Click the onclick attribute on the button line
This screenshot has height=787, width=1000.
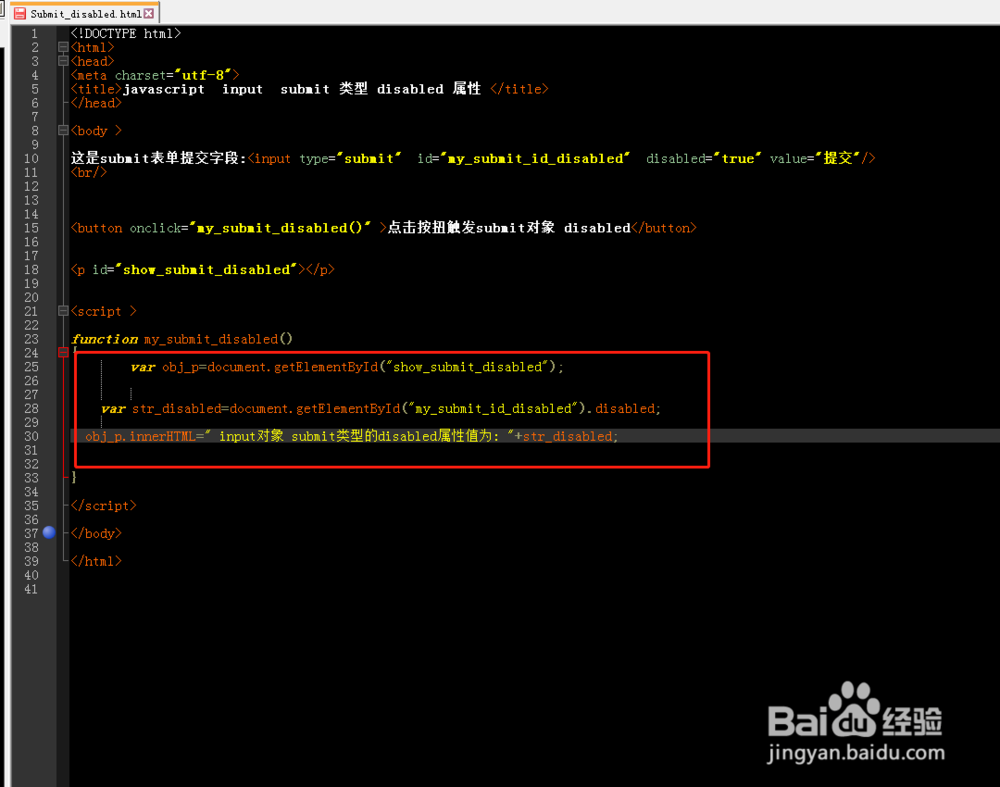(250, 228)
